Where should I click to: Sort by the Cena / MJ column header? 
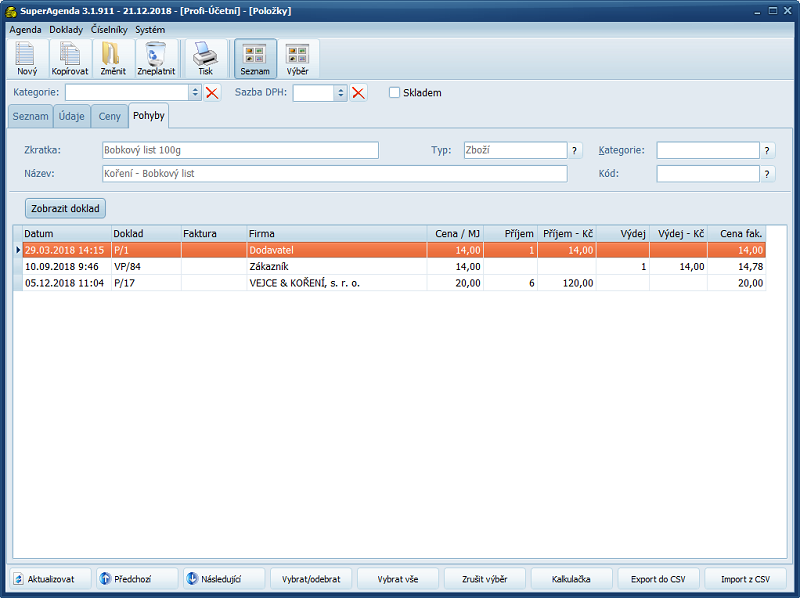[x=455, y=234]
